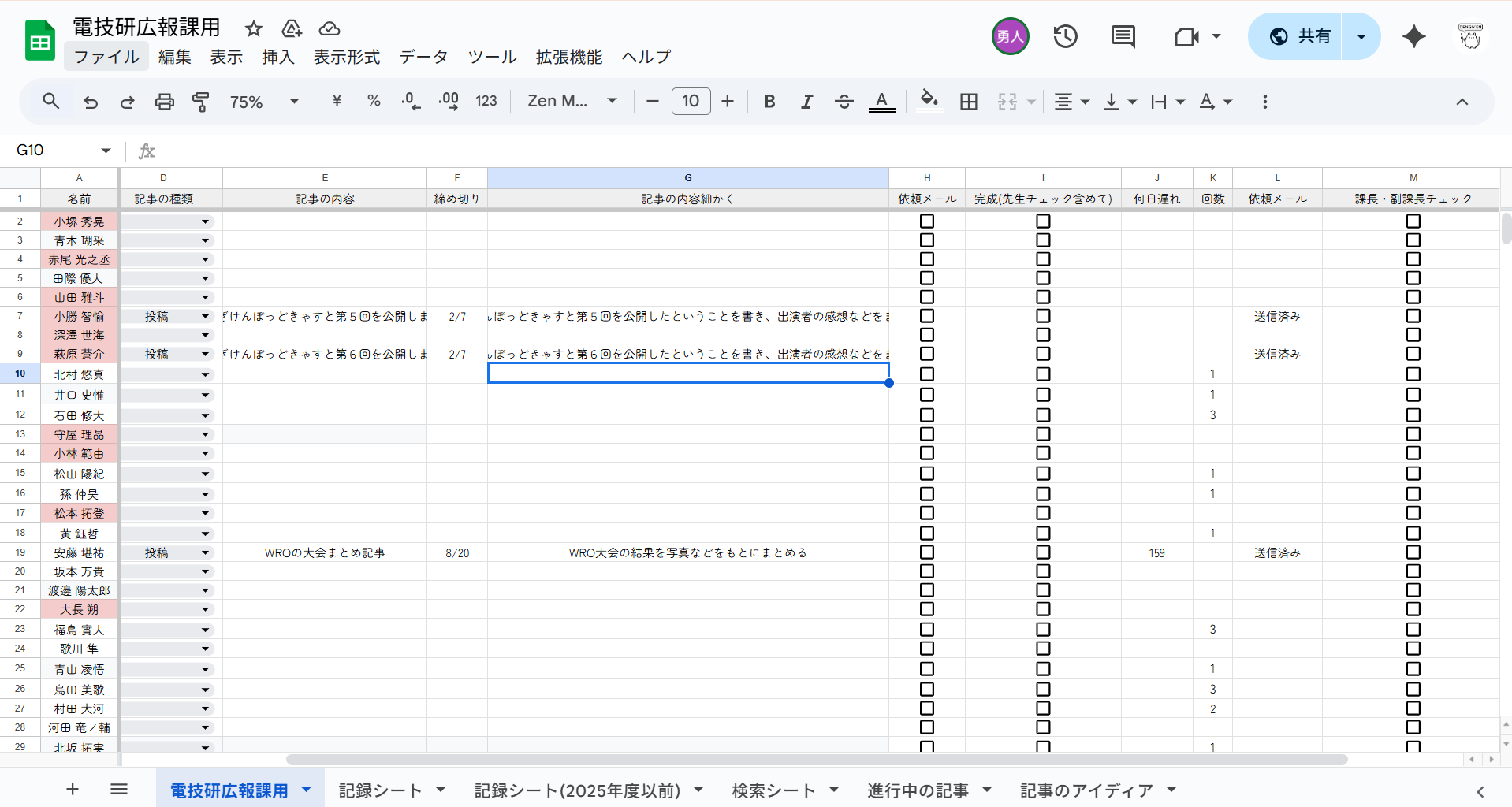The image size is (1512, 807).
Task: Toggle bold formatting
Action: pyautogui.click(x=769, y=102)
